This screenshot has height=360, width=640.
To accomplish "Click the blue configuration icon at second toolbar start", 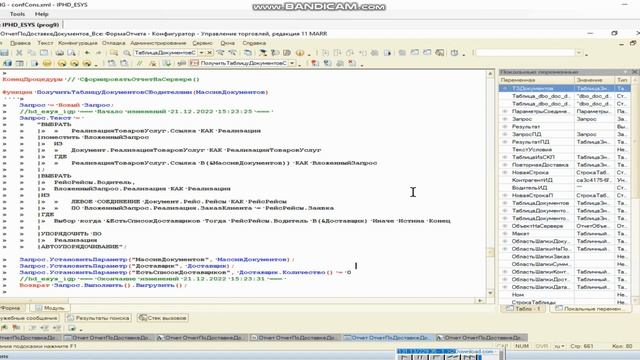I will pos(7,63).
